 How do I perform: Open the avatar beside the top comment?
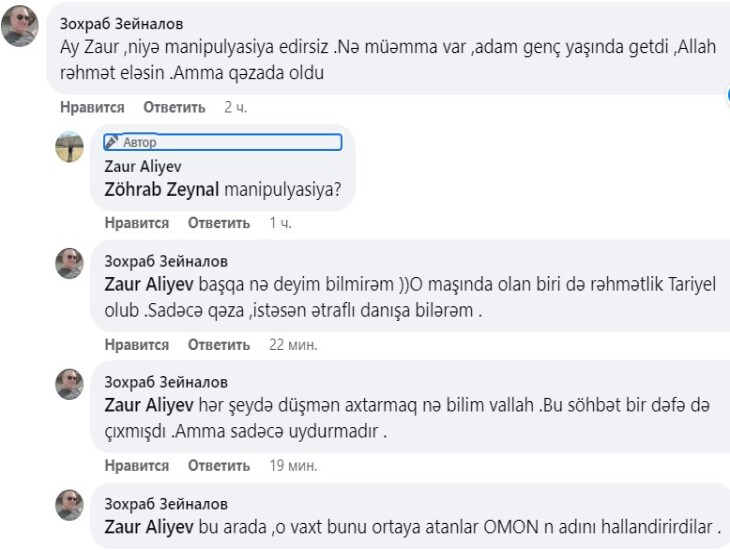19,25
